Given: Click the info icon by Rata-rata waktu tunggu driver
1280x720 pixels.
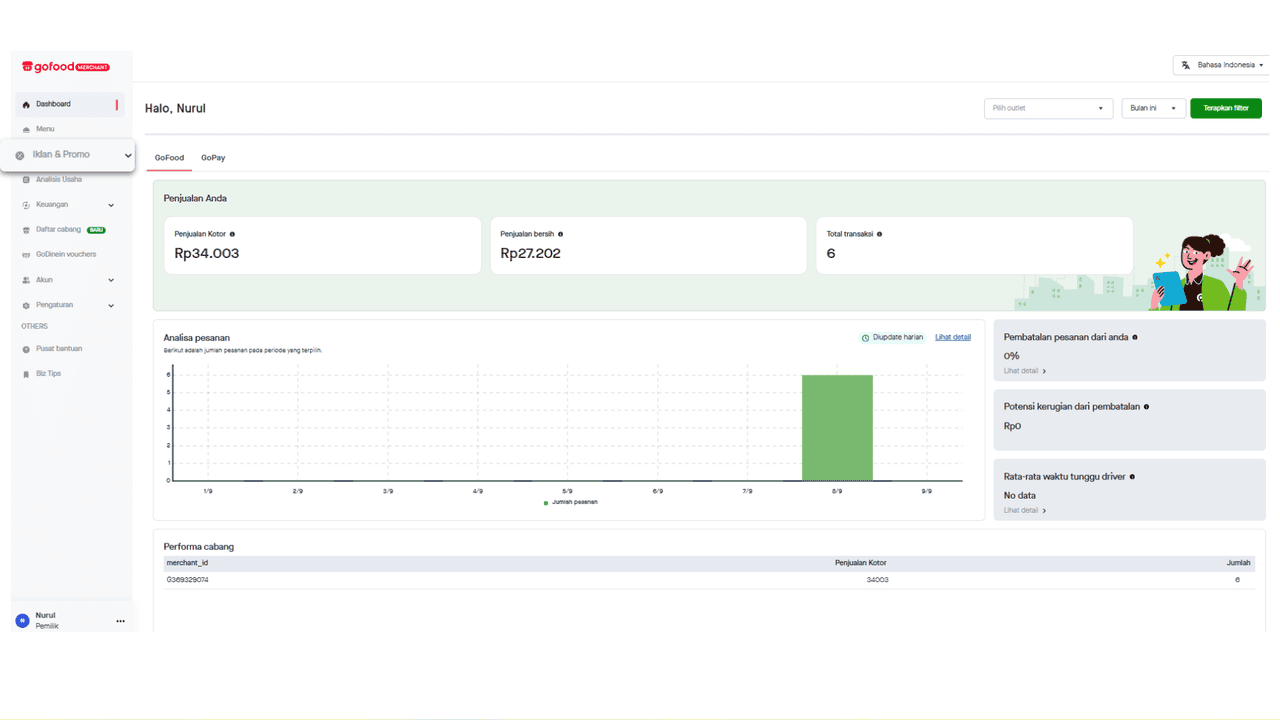Looking at the screenshot, I should (1132, 477).
